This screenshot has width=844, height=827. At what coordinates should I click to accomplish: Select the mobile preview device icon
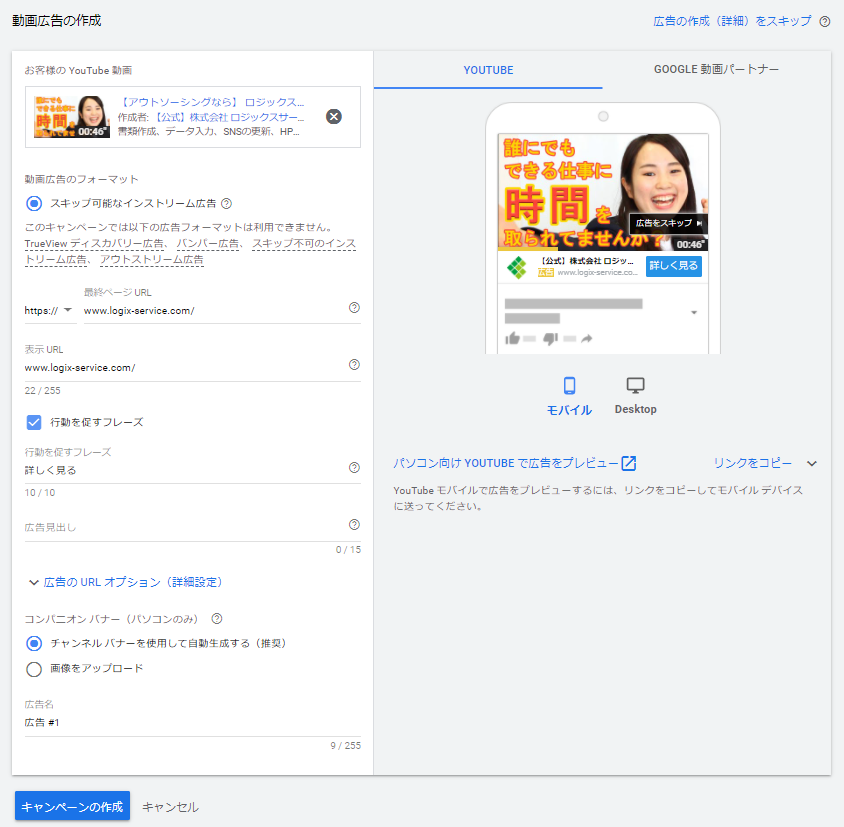click(569, 386)
